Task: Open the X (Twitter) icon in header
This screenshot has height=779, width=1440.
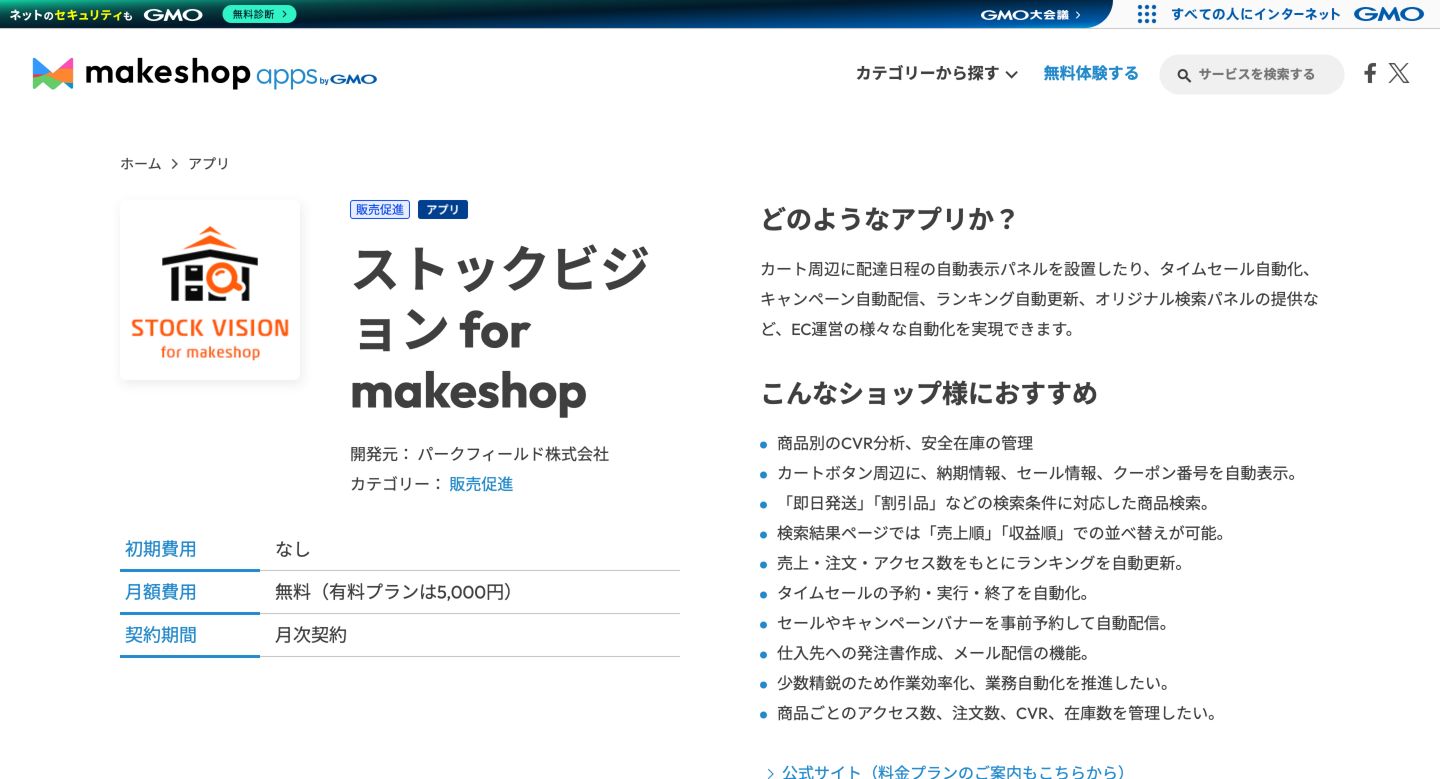Action: [x=1399, y=73]
